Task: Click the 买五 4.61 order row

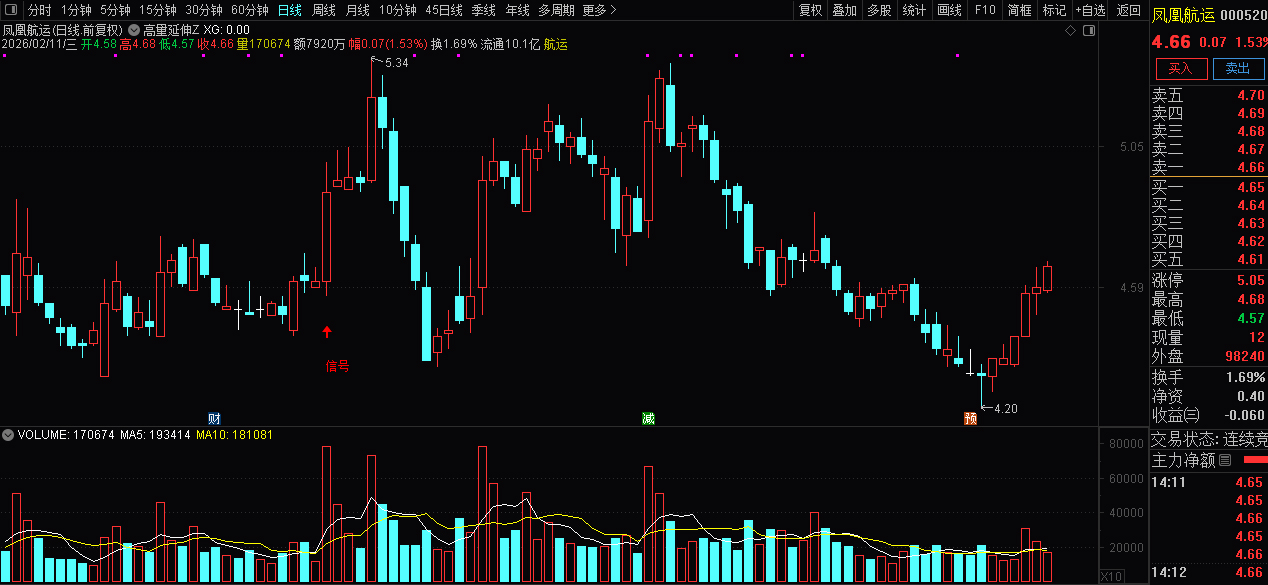Action: coord(1208,259)
